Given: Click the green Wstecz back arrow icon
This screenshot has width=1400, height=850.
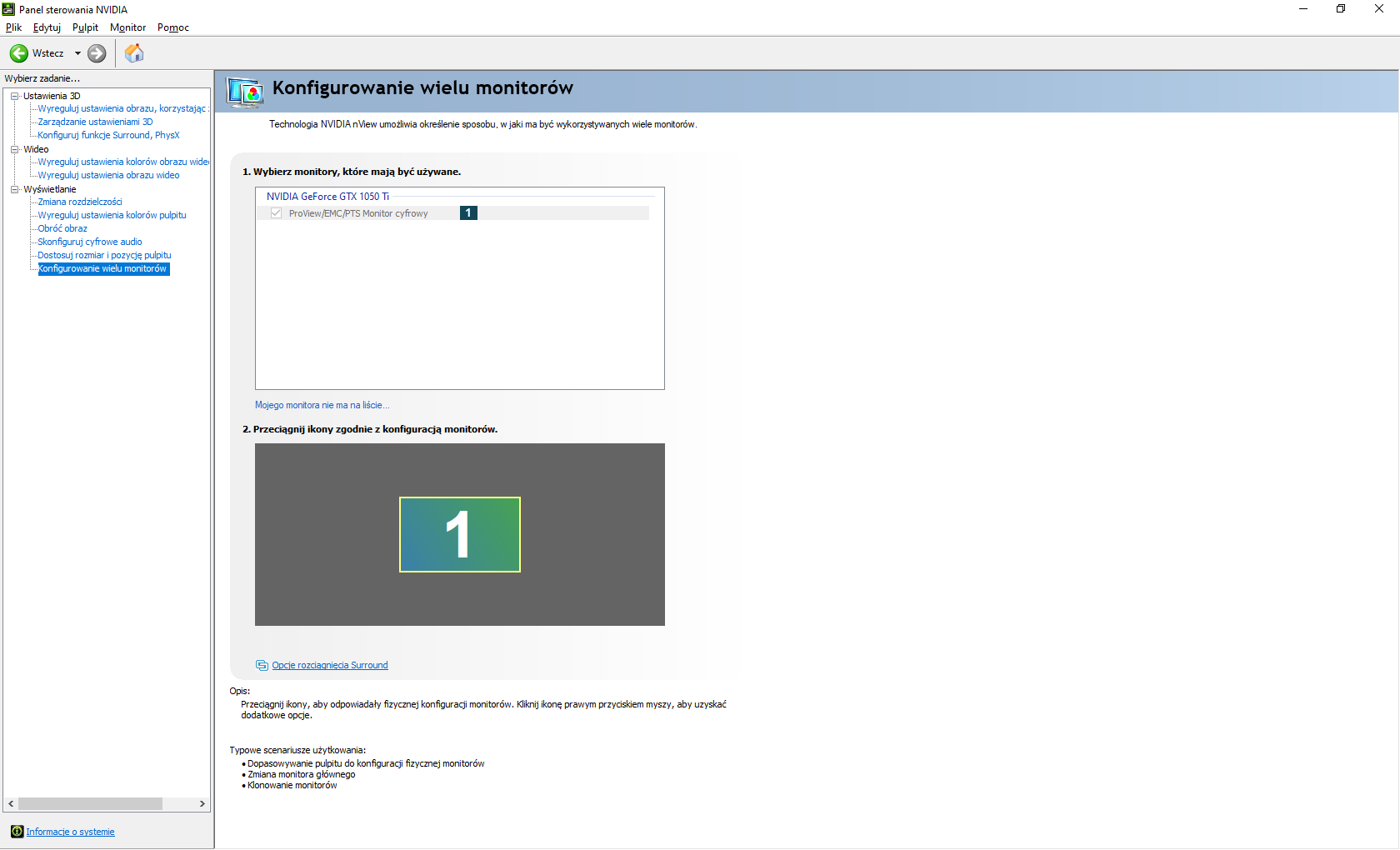Looking at the screenshot, I should (x=18, y=53).
